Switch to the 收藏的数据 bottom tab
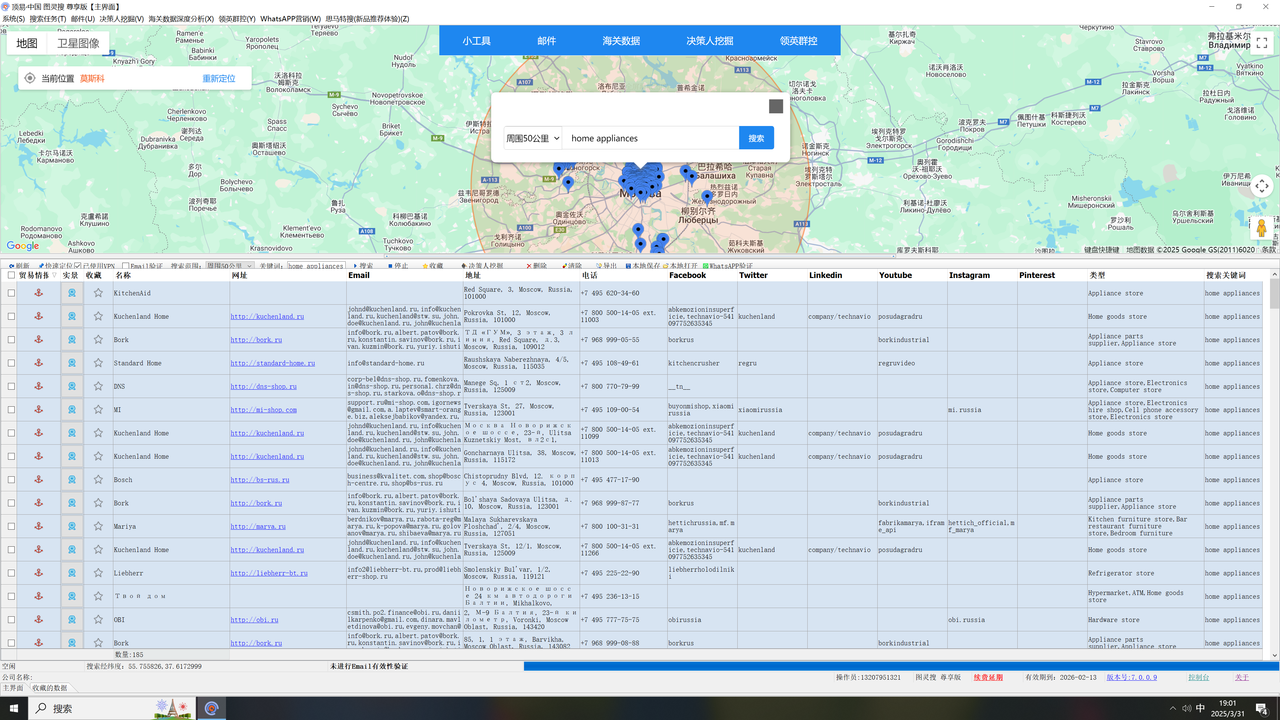 click(x=49, y=688)
